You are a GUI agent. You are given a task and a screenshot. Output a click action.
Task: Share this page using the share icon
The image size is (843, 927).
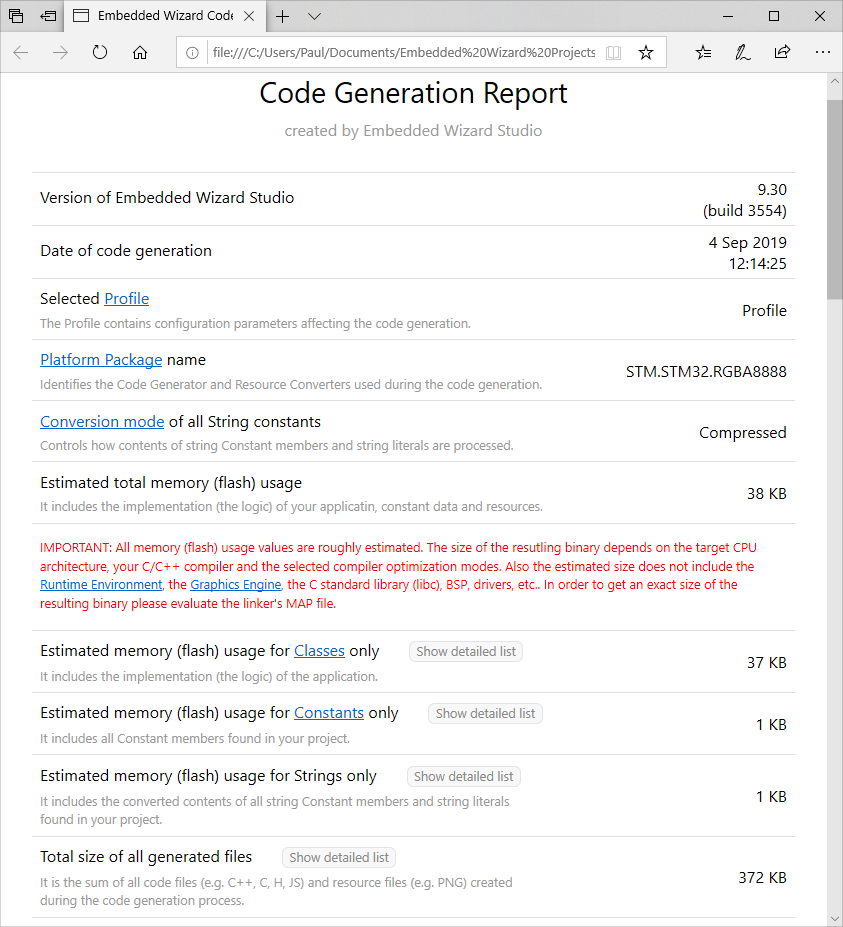pyautogui.click(x=782, y=52)
